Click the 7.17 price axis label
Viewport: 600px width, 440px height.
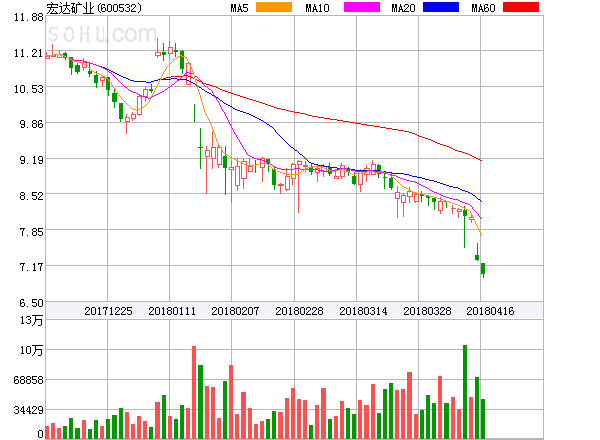[x=31, y=267]
